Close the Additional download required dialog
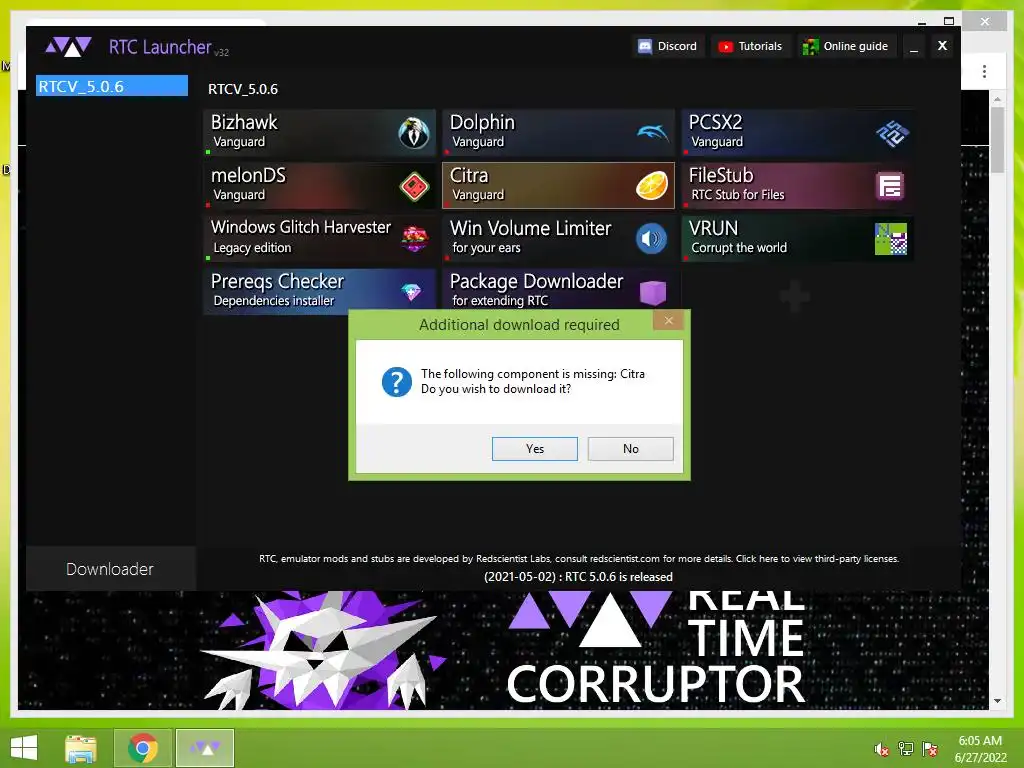The width and height of the screenshot is (1024, 768). [668, 321]
